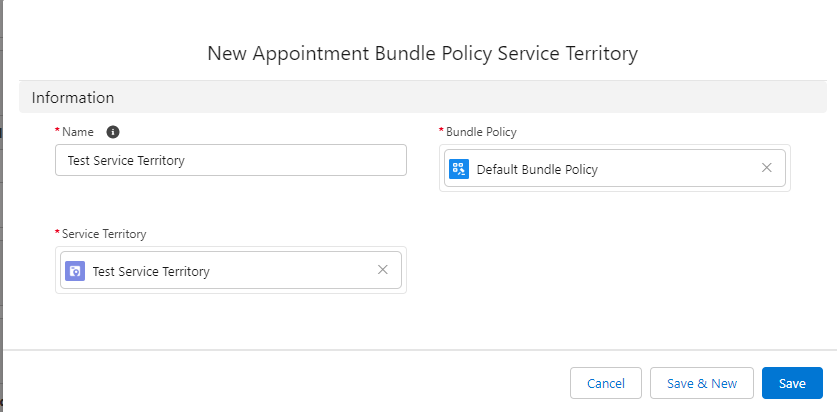Click the purple Service Territory record icon
This screenshot has height=412, width=837.
(x=75, y=271)
